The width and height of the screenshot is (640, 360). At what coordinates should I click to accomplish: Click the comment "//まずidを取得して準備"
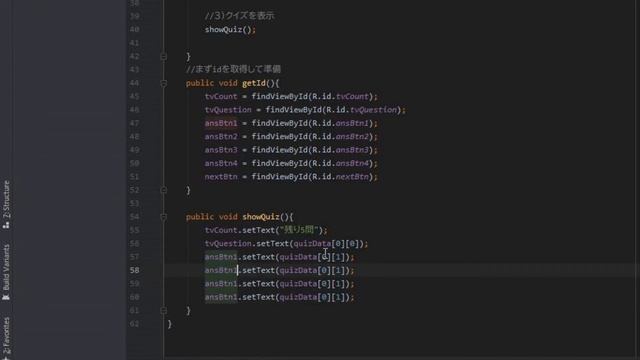[x=233, y=69]
